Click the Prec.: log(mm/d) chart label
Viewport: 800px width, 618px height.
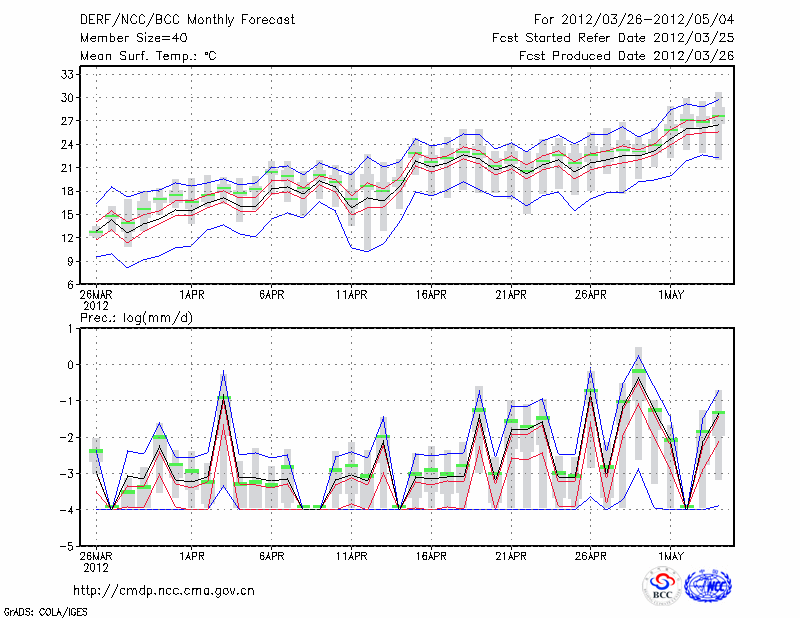click(x=135, y=317)
